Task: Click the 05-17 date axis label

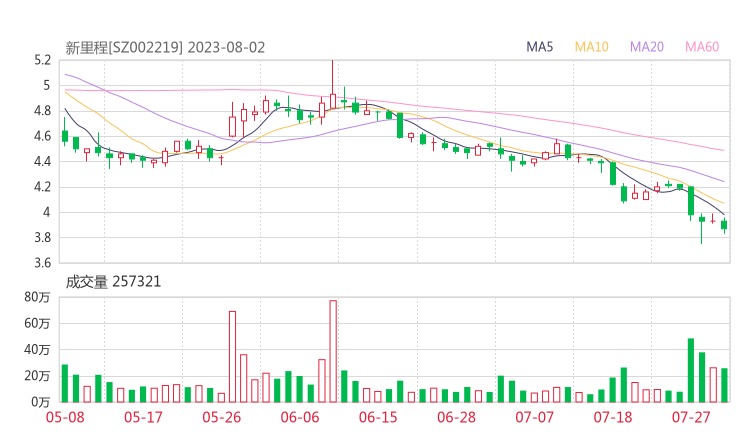Action: point(143,417)
